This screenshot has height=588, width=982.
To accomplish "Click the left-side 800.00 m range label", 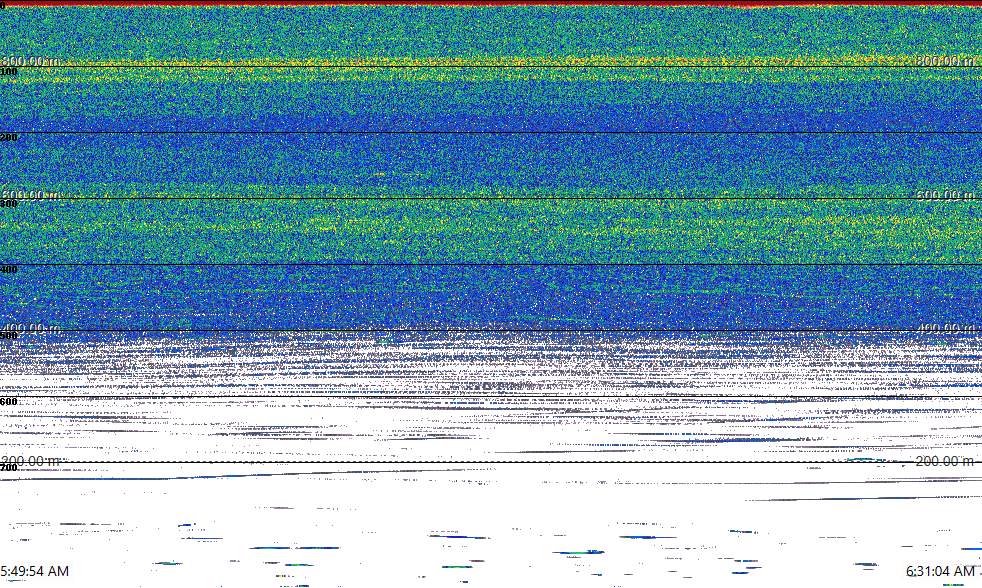I will pyautogui.click(x=31, y=61).
